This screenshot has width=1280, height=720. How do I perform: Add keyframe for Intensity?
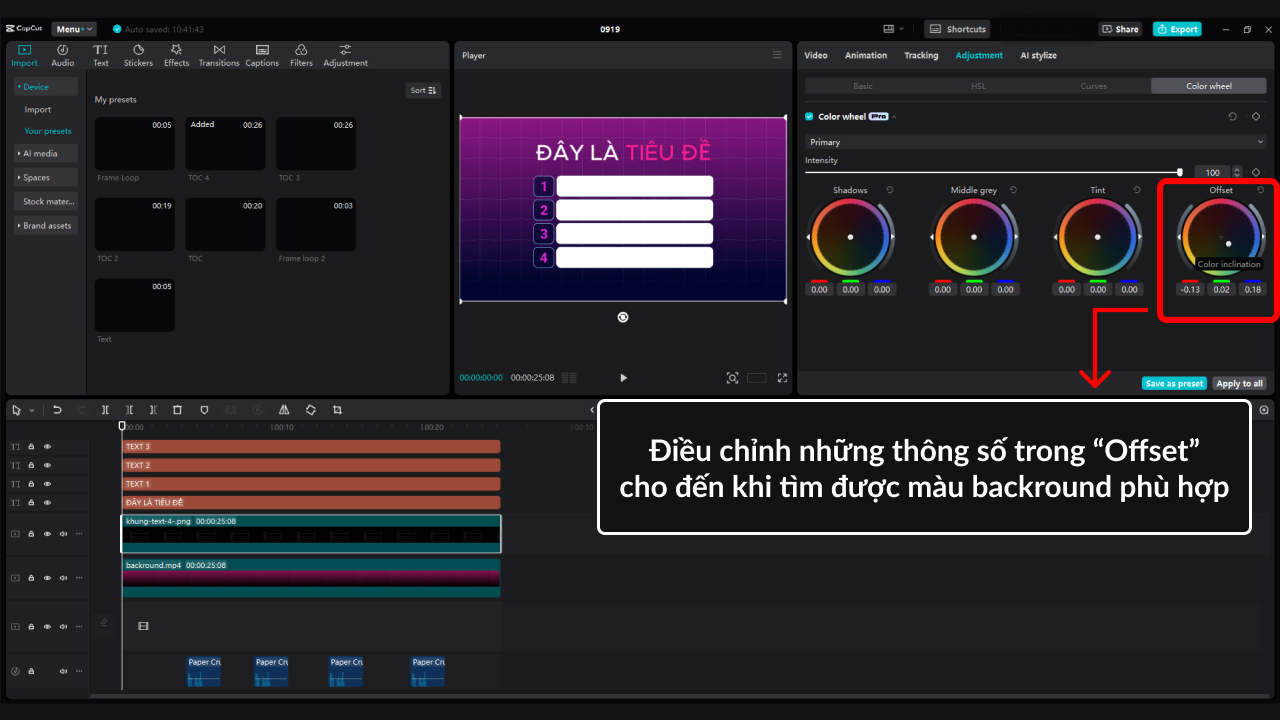tap(1256, 172)
